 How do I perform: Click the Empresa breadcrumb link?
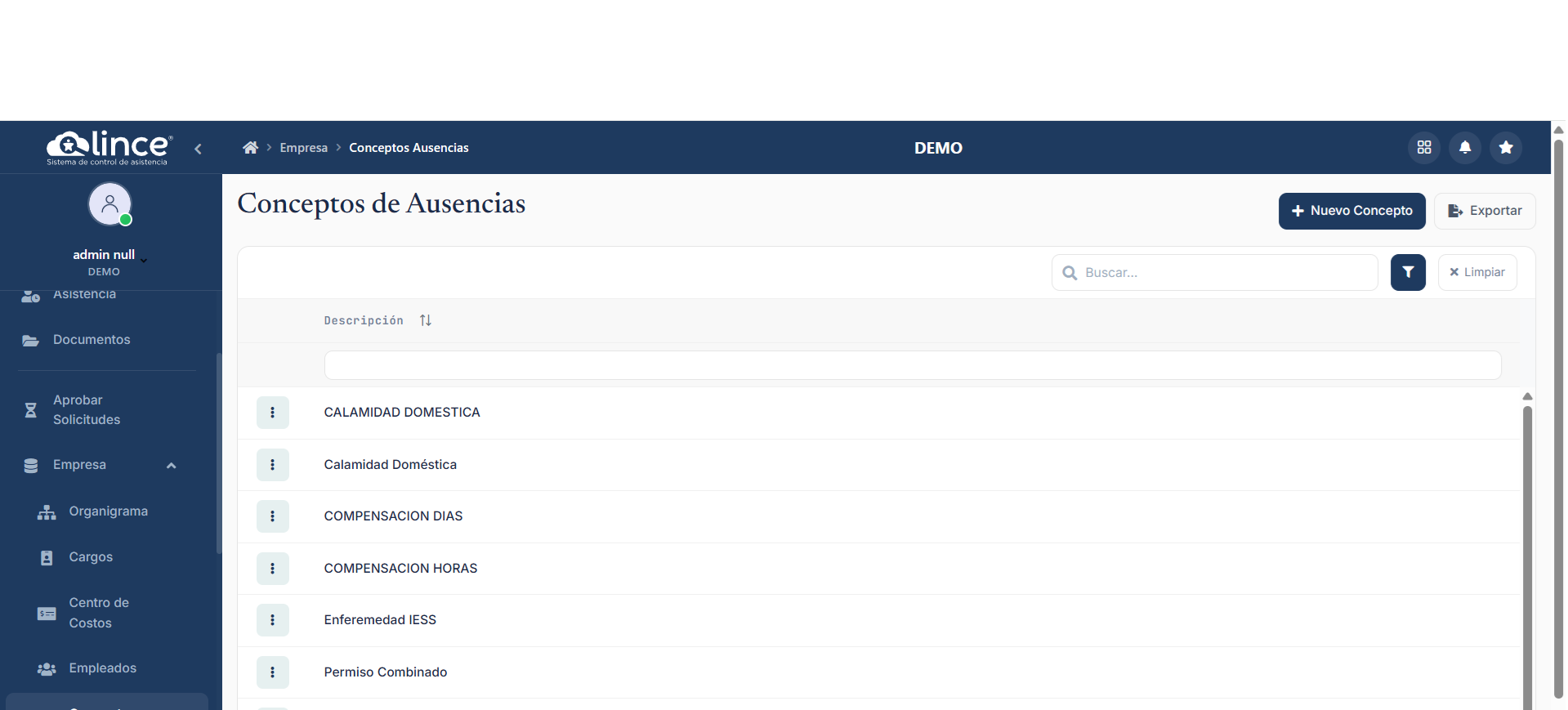(x=303, y=148)
